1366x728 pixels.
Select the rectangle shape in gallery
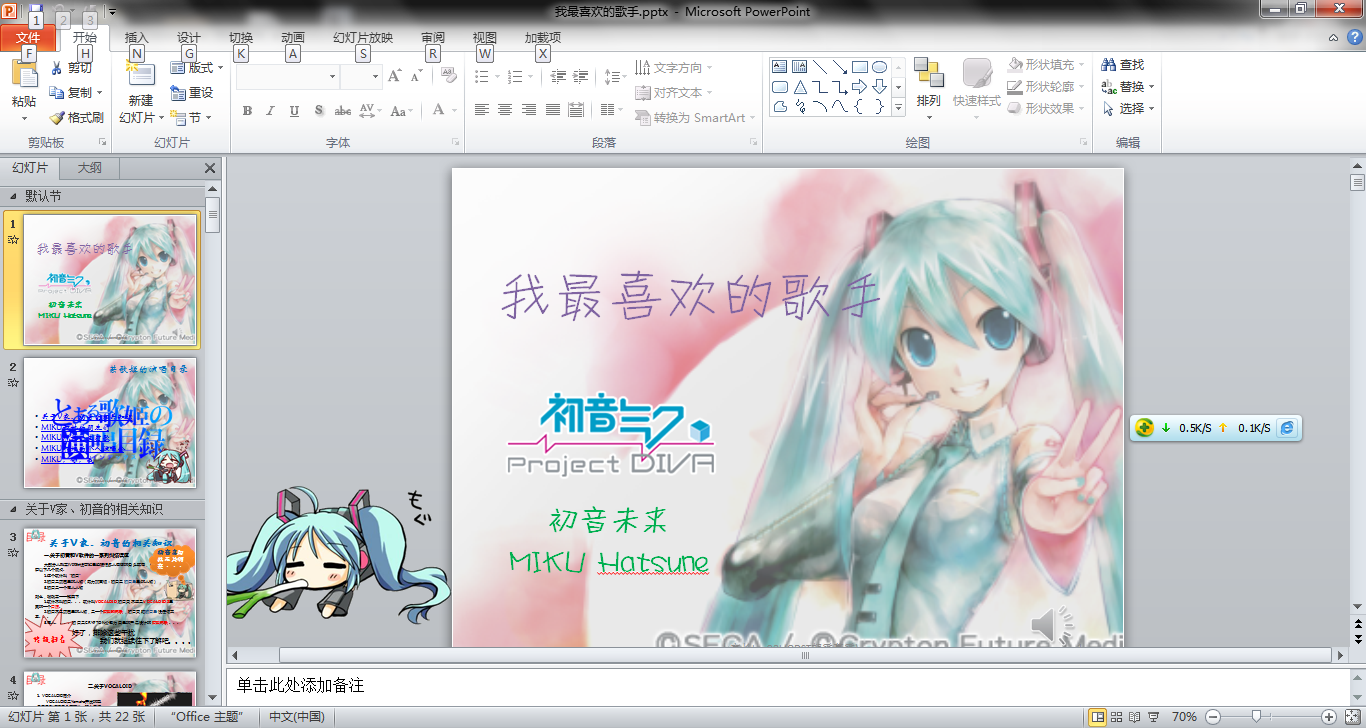coord(860,67)
